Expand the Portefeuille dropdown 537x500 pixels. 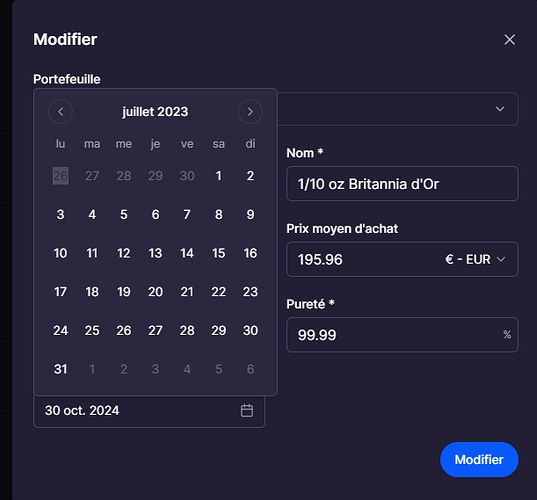point(500,109)
